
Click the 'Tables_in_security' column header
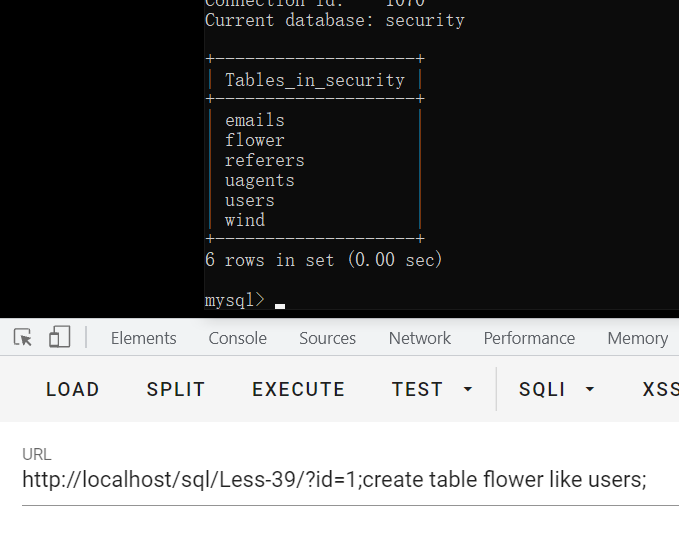coord(315,80)
